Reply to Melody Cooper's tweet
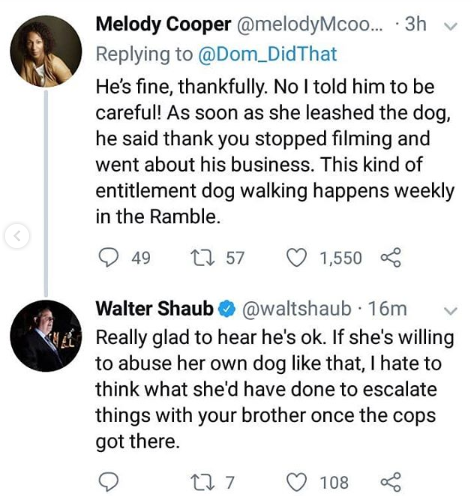The width and height of the screenshot is (472, 496). pos(109,258)
